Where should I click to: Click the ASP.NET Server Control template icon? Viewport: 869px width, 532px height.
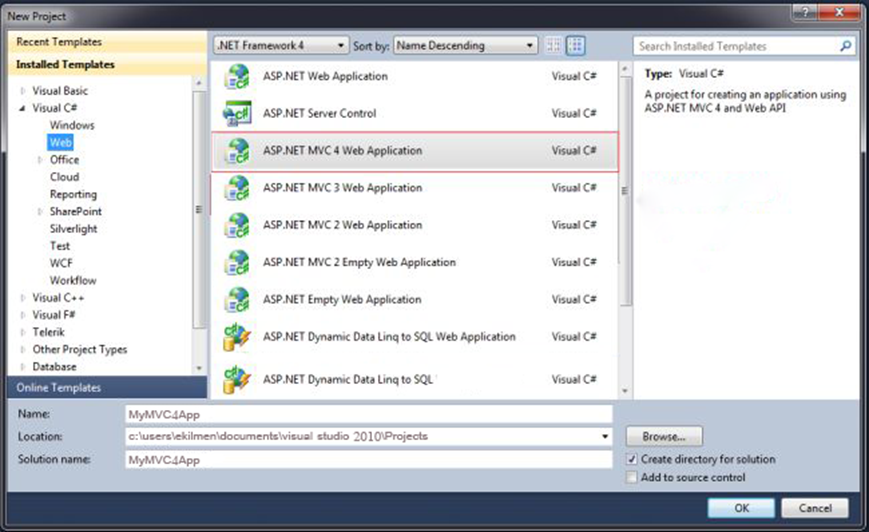[x=237, y=114]
